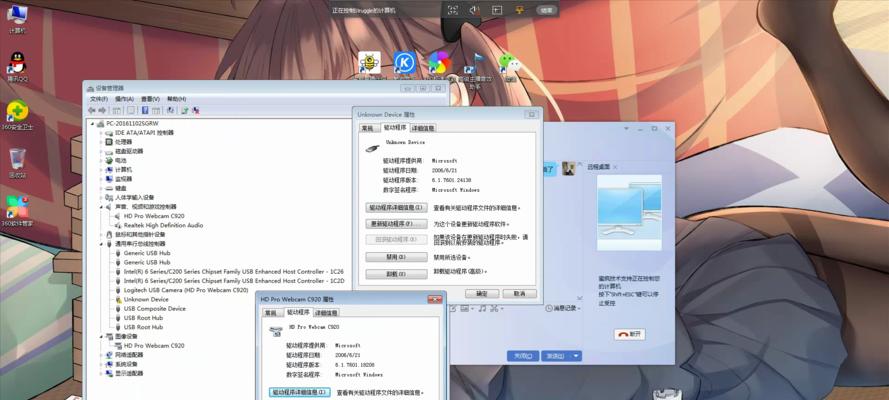Open the 帮助(H) menu in Device Manager
Viewport: 889px width, 400px height.
pos(176,99)
